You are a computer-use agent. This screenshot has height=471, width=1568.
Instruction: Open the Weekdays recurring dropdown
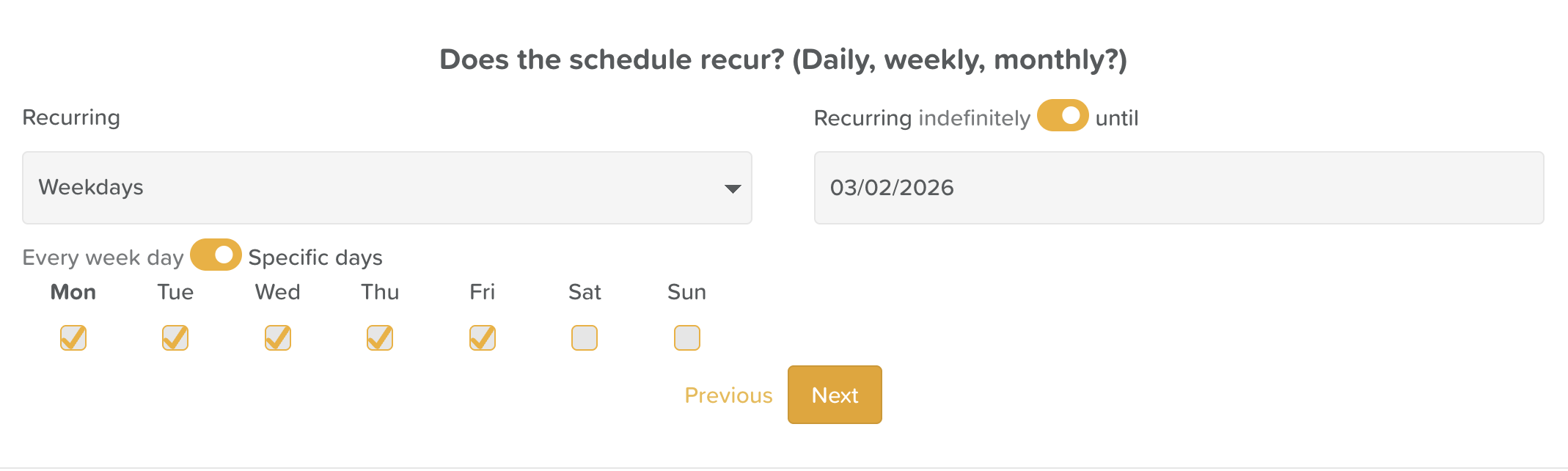pos(386,188)
